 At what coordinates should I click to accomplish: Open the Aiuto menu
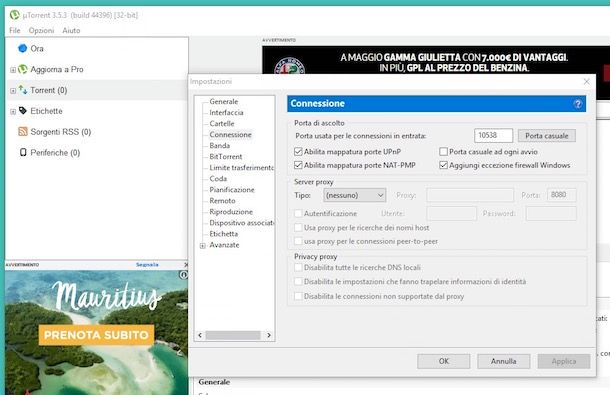click(71, 30)
